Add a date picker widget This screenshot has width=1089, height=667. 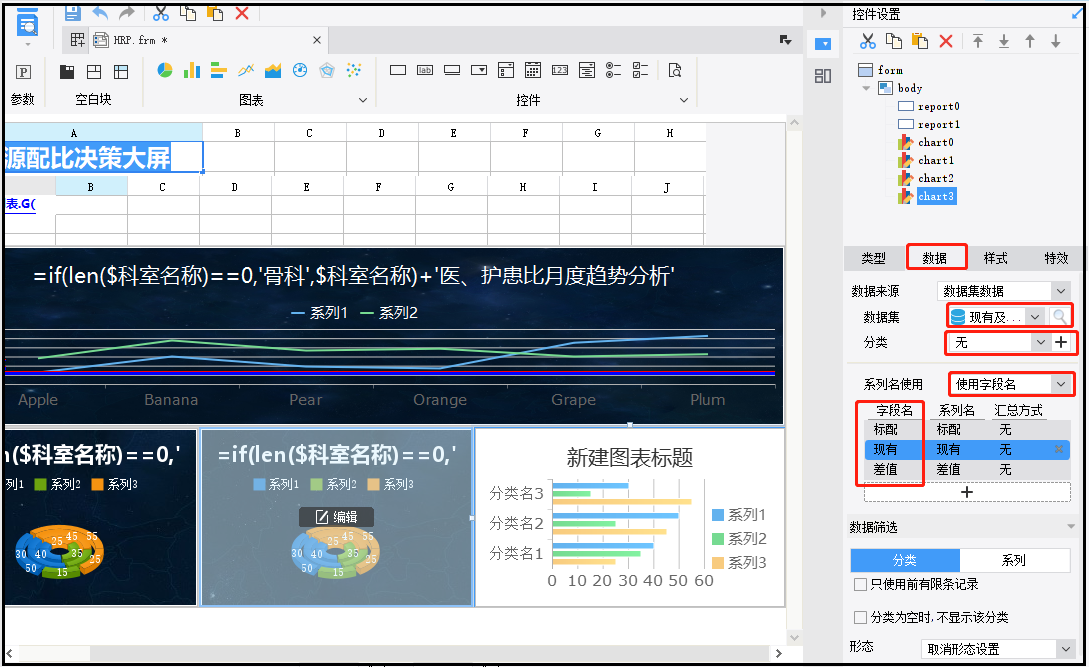coord(533,70)
